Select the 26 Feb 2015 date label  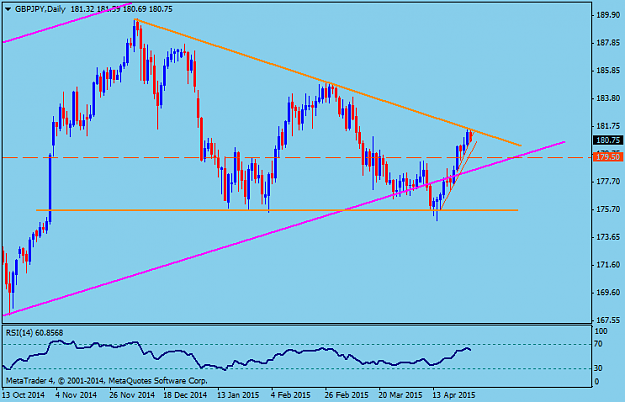click(x=346, y=395)
